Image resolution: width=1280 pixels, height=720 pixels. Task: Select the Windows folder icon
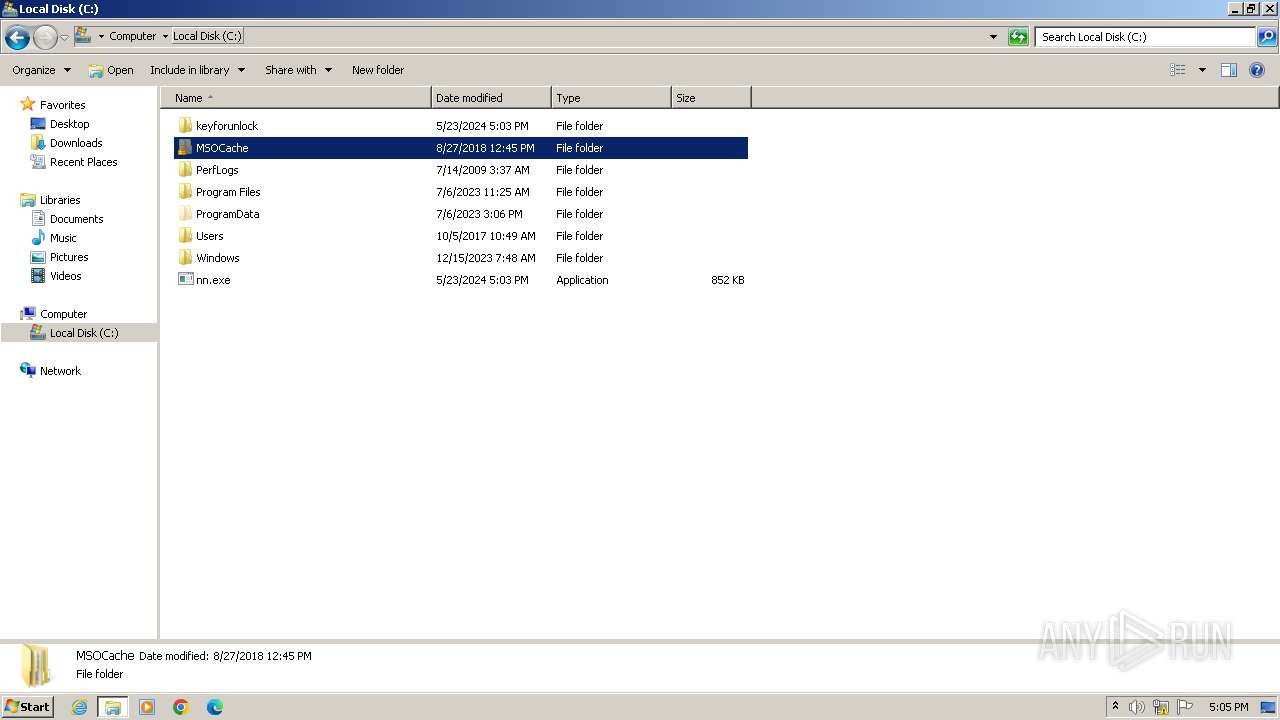[185, 258]
